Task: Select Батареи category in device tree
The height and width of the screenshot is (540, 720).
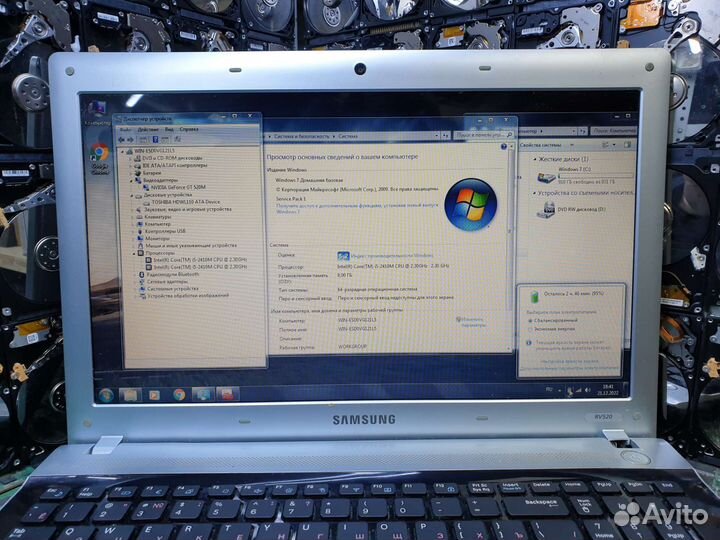Action: tap(148, 173)
